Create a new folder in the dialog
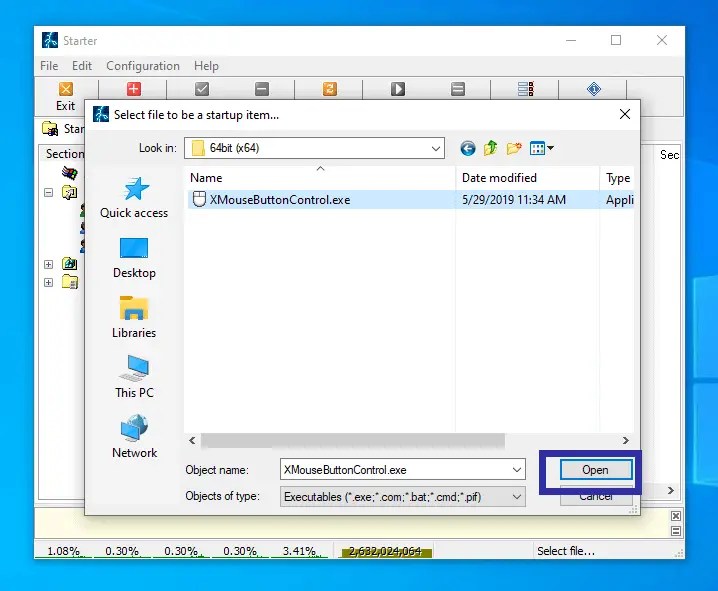 (x=514, y=148)
